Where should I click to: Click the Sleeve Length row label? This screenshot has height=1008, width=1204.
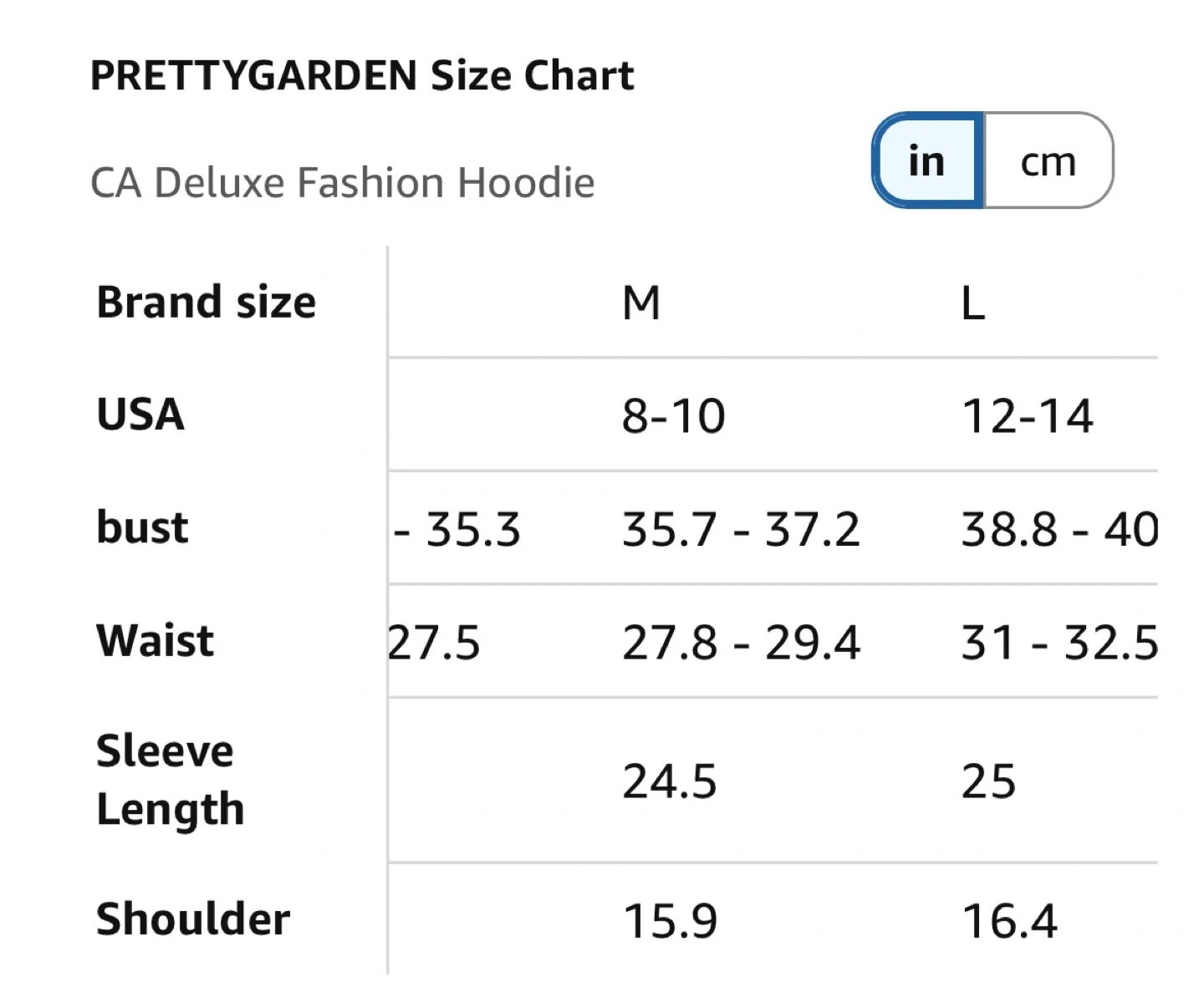coord(170,779)
